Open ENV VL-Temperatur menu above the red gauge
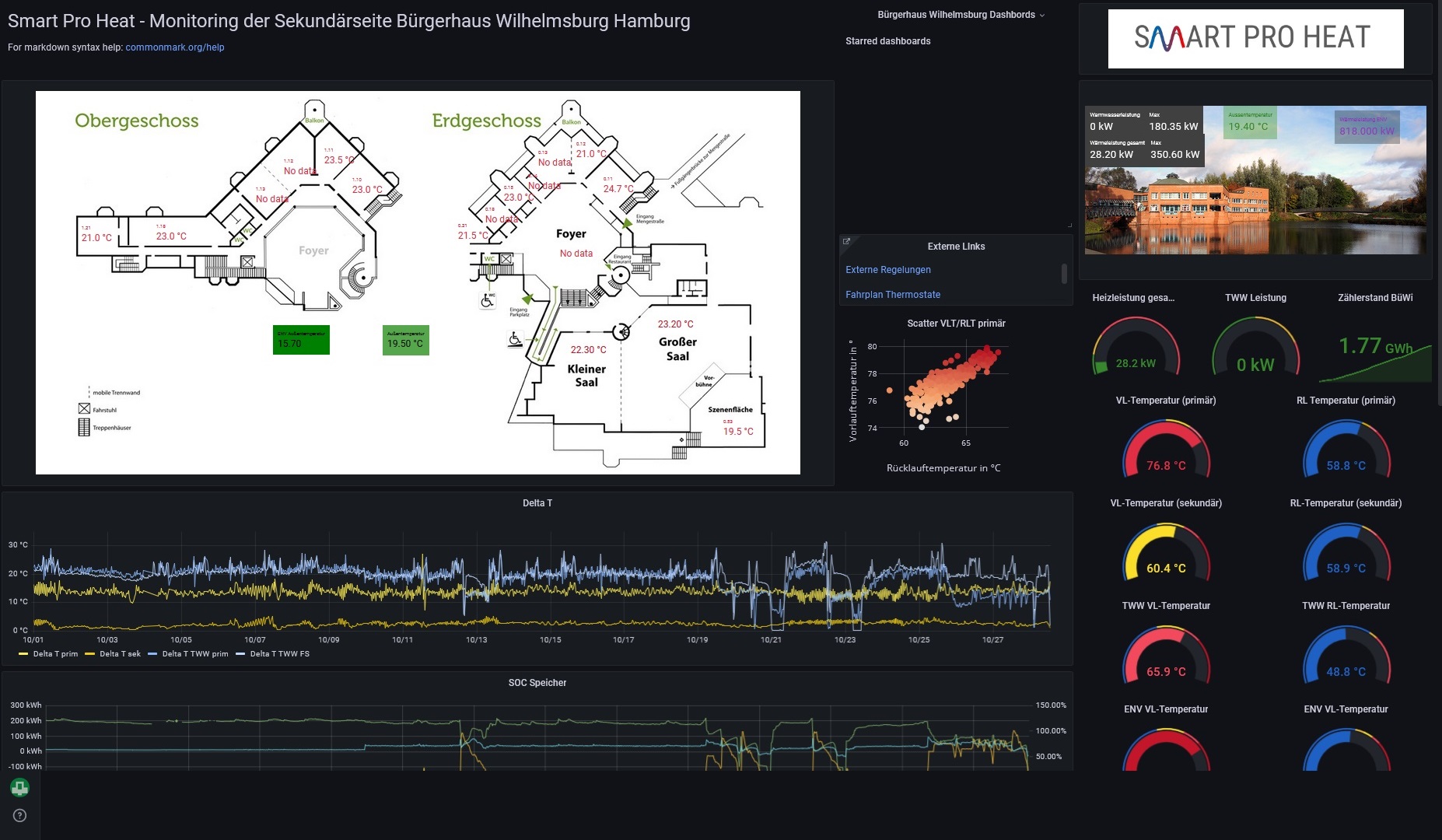 [x=1166, y=709]
